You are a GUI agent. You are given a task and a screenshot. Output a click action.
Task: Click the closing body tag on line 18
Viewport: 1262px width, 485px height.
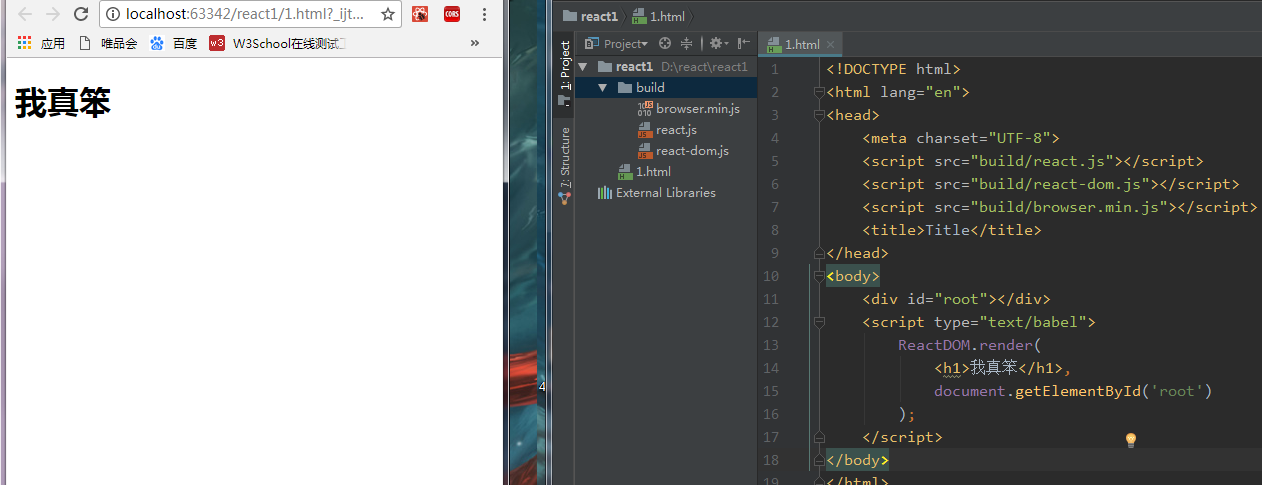click(857, 460)
